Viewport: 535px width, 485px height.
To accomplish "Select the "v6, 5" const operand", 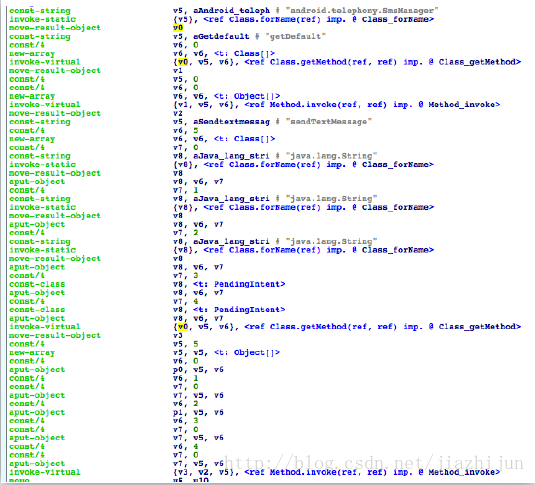I will pyautogui.click(x=186, y=130).
